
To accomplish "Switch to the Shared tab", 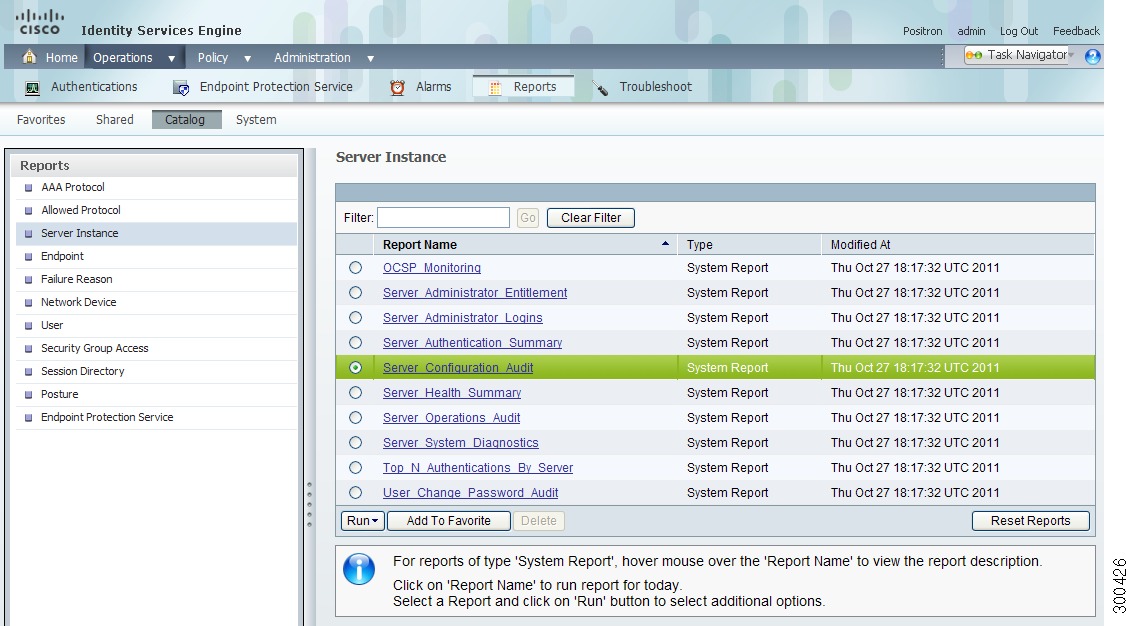I will click(115, 120).
